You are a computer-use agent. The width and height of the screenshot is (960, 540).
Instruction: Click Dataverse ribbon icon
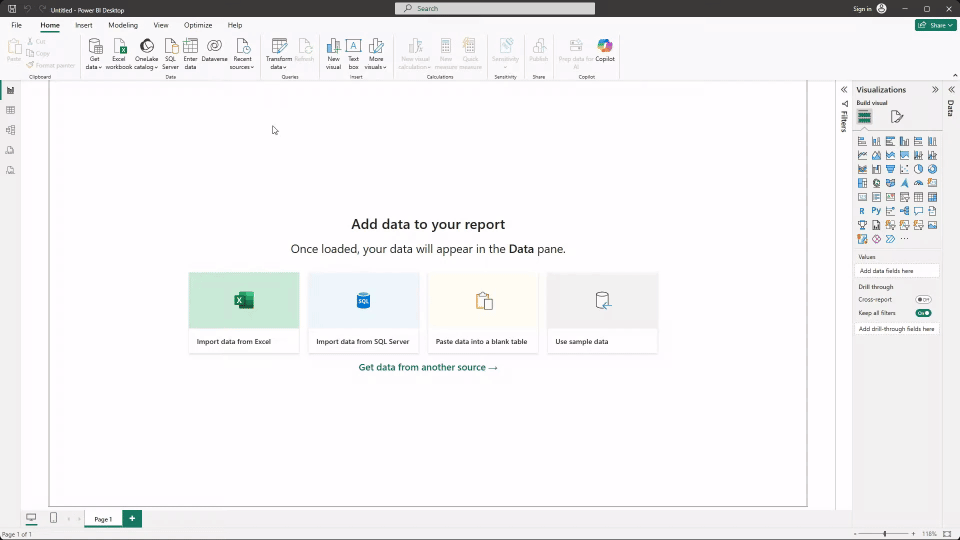coord(214,52)
